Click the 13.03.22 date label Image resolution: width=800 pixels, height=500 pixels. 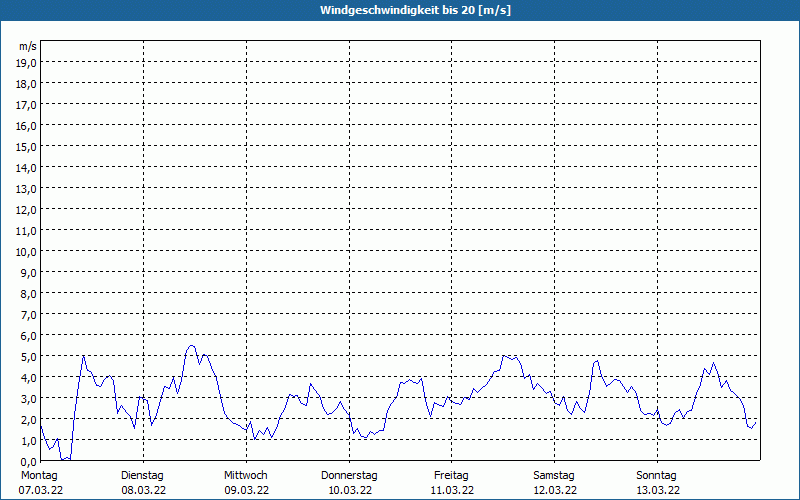coord(658,490)
